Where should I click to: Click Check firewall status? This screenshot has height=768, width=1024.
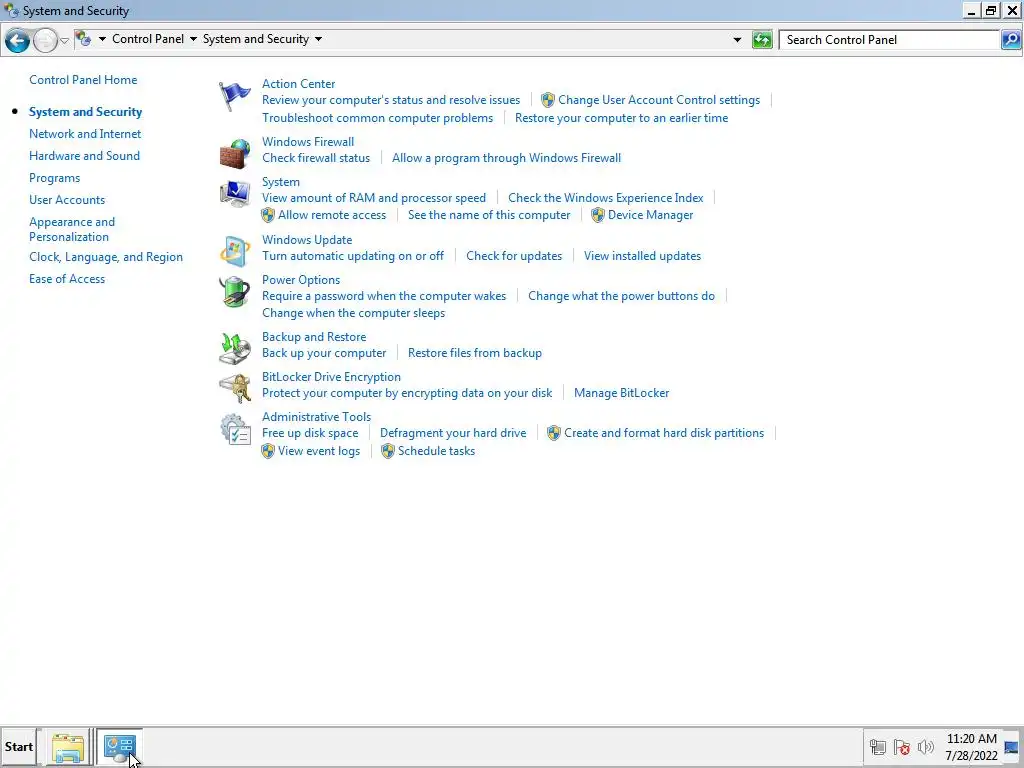pos(316,158)
